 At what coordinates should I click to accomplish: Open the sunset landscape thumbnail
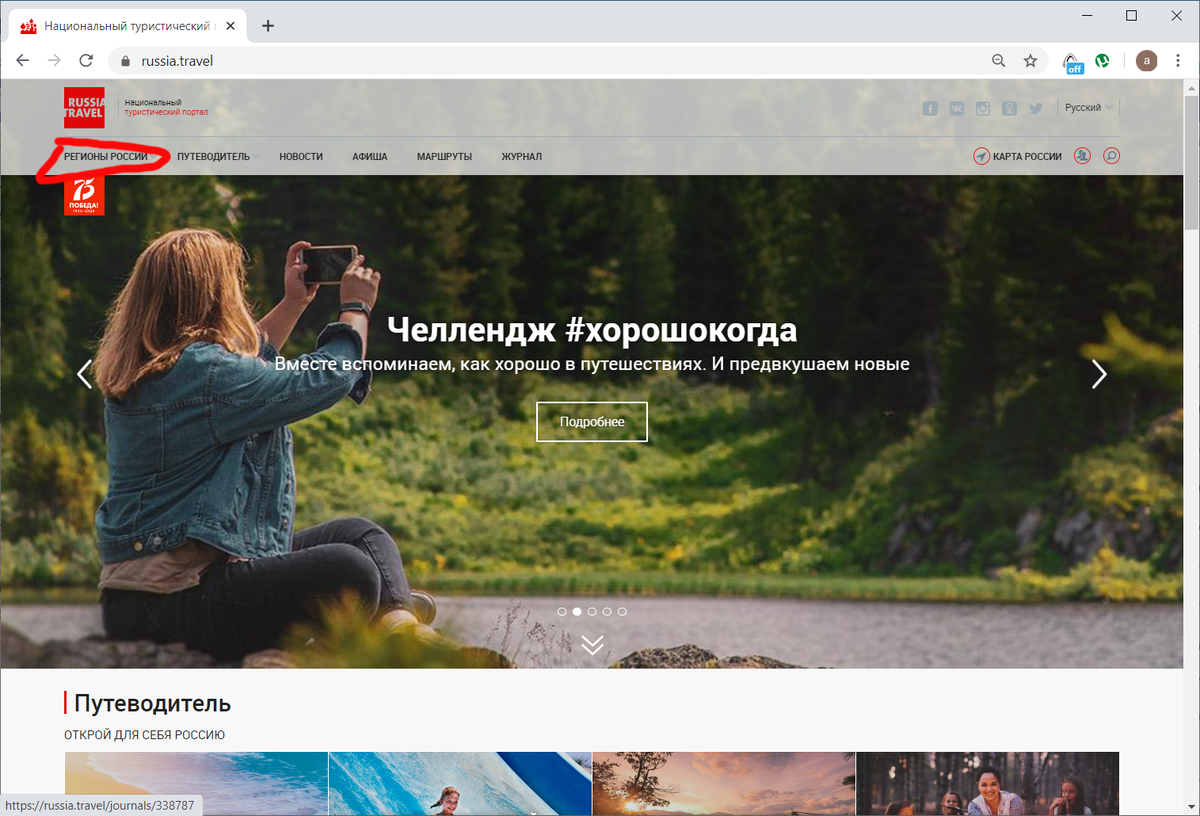[724, 783]
